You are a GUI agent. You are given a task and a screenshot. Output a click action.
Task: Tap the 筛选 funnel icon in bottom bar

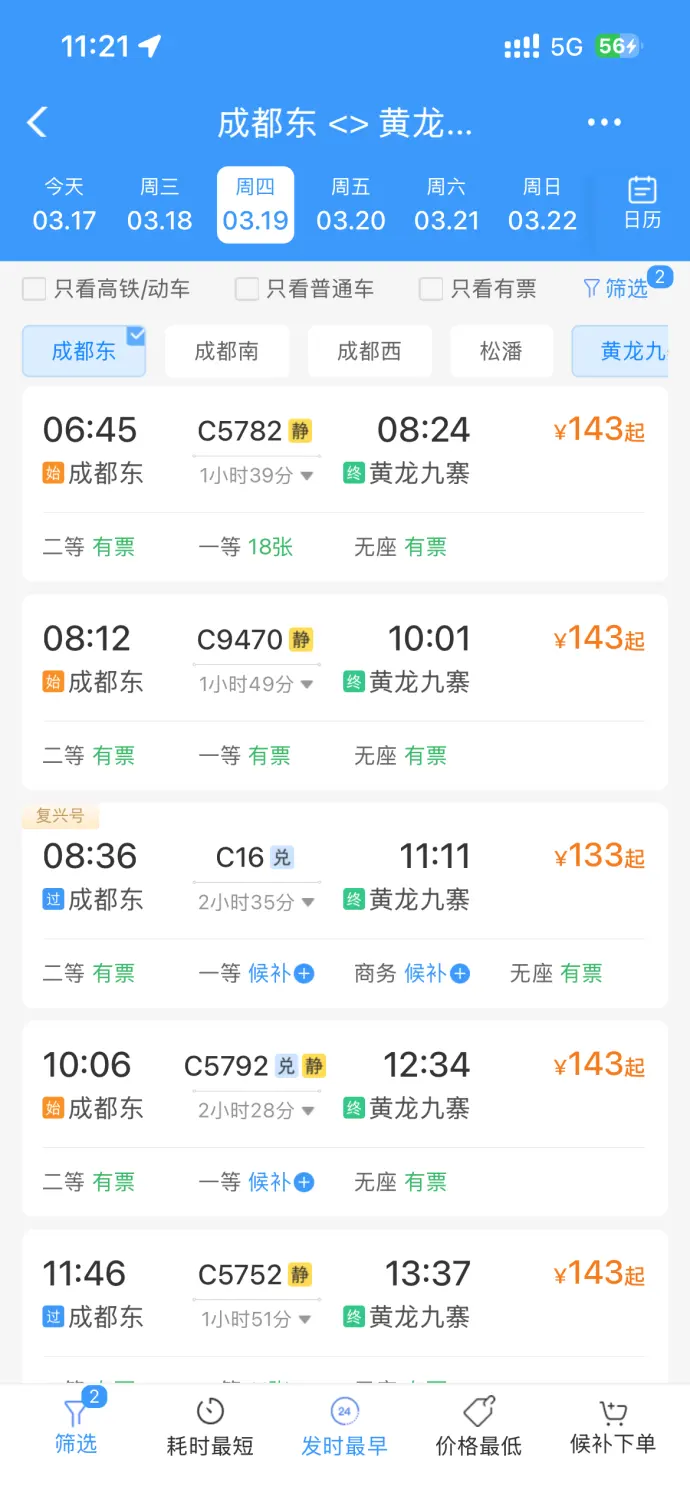click(75, 1413)
